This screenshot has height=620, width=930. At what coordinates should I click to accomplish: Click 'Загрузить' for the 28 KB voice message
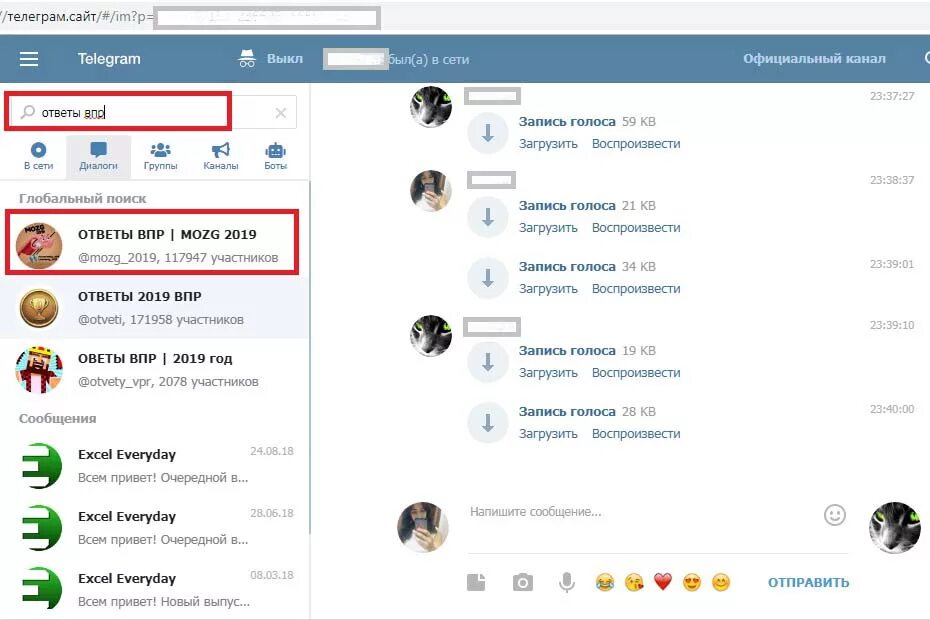[x=548, y=434]
